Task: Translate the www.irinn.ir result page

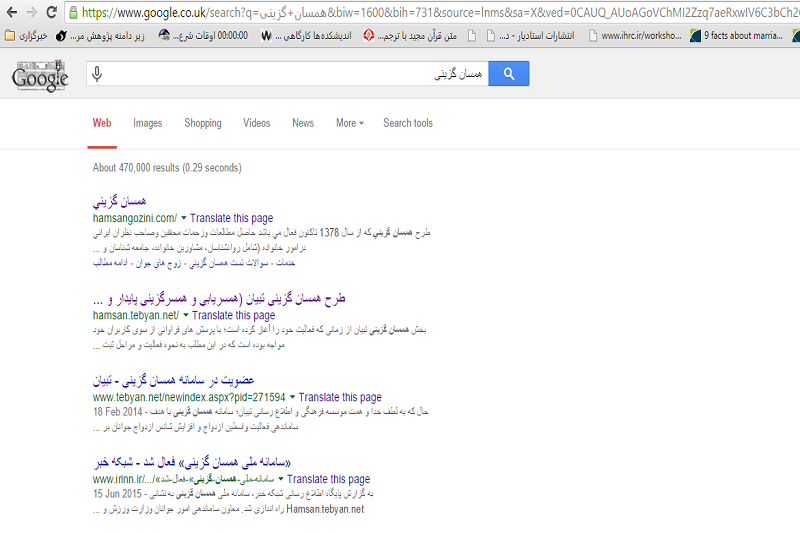Action: tap(329, 479)
